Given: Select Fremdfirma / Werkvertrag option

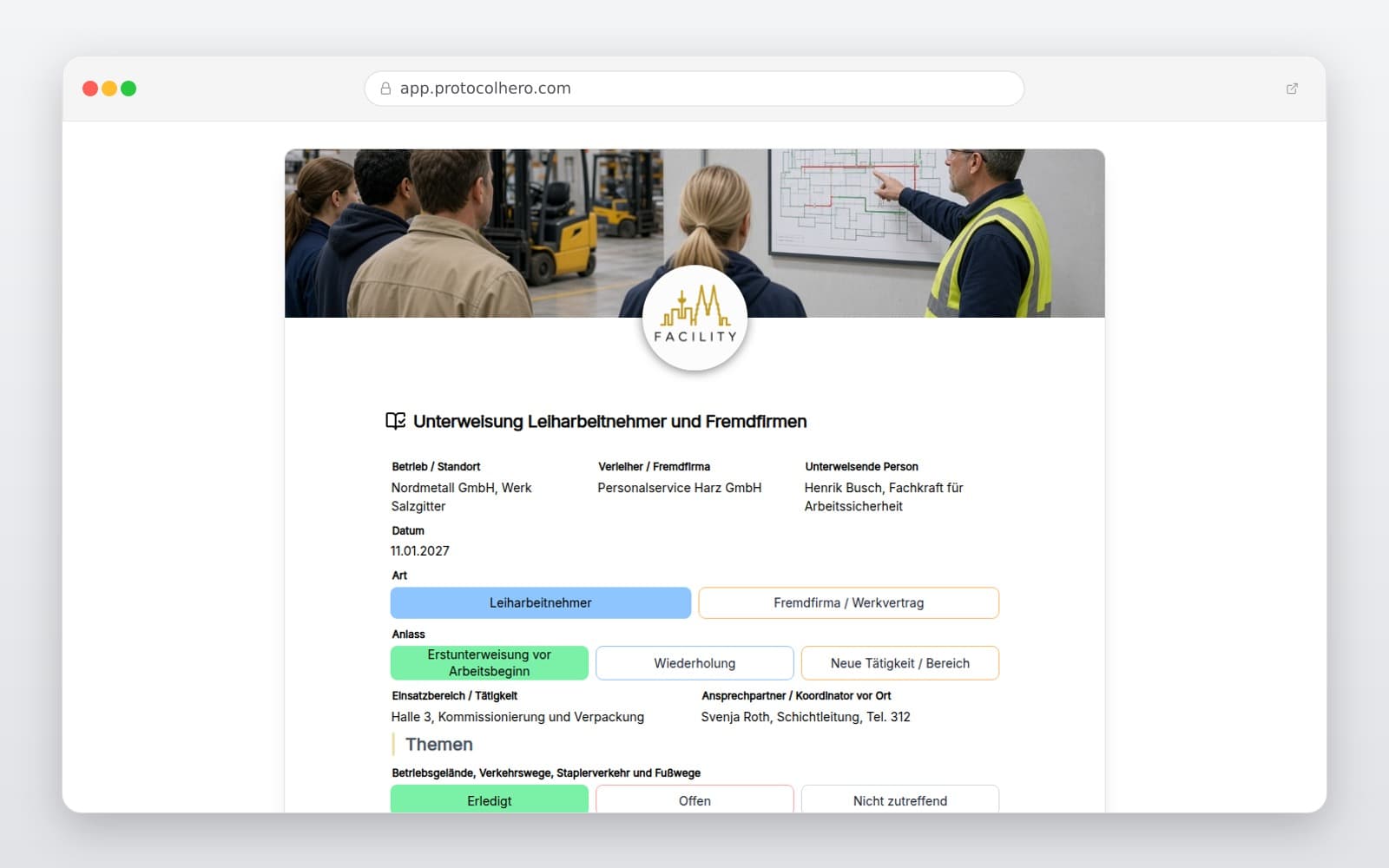Looking at the screenshot, I should click(848, 603).
